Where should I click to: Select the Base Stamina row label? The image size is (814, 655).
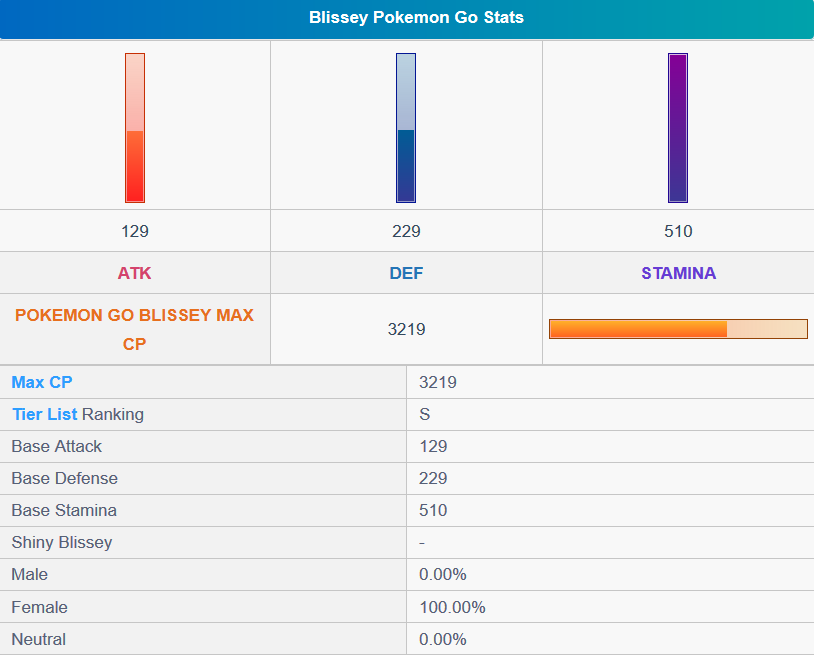(64, 510)
